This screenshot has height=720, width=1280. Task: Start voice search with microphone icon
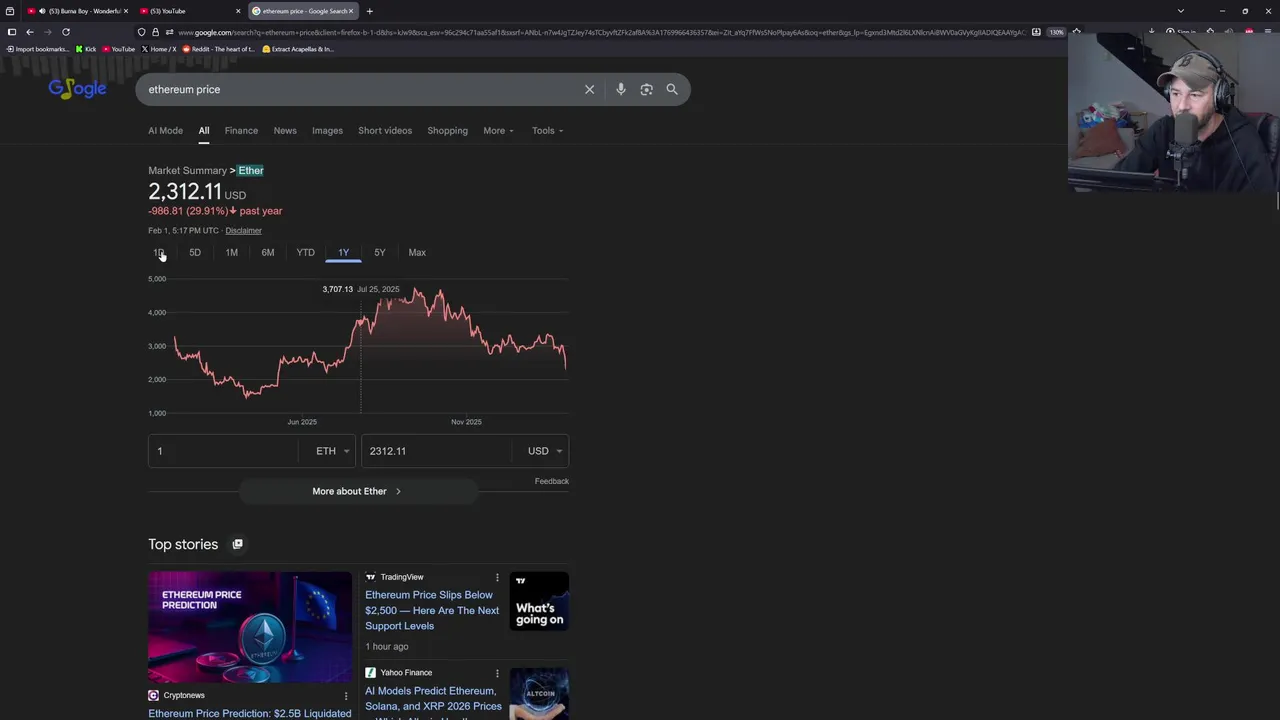coord(621,89)
